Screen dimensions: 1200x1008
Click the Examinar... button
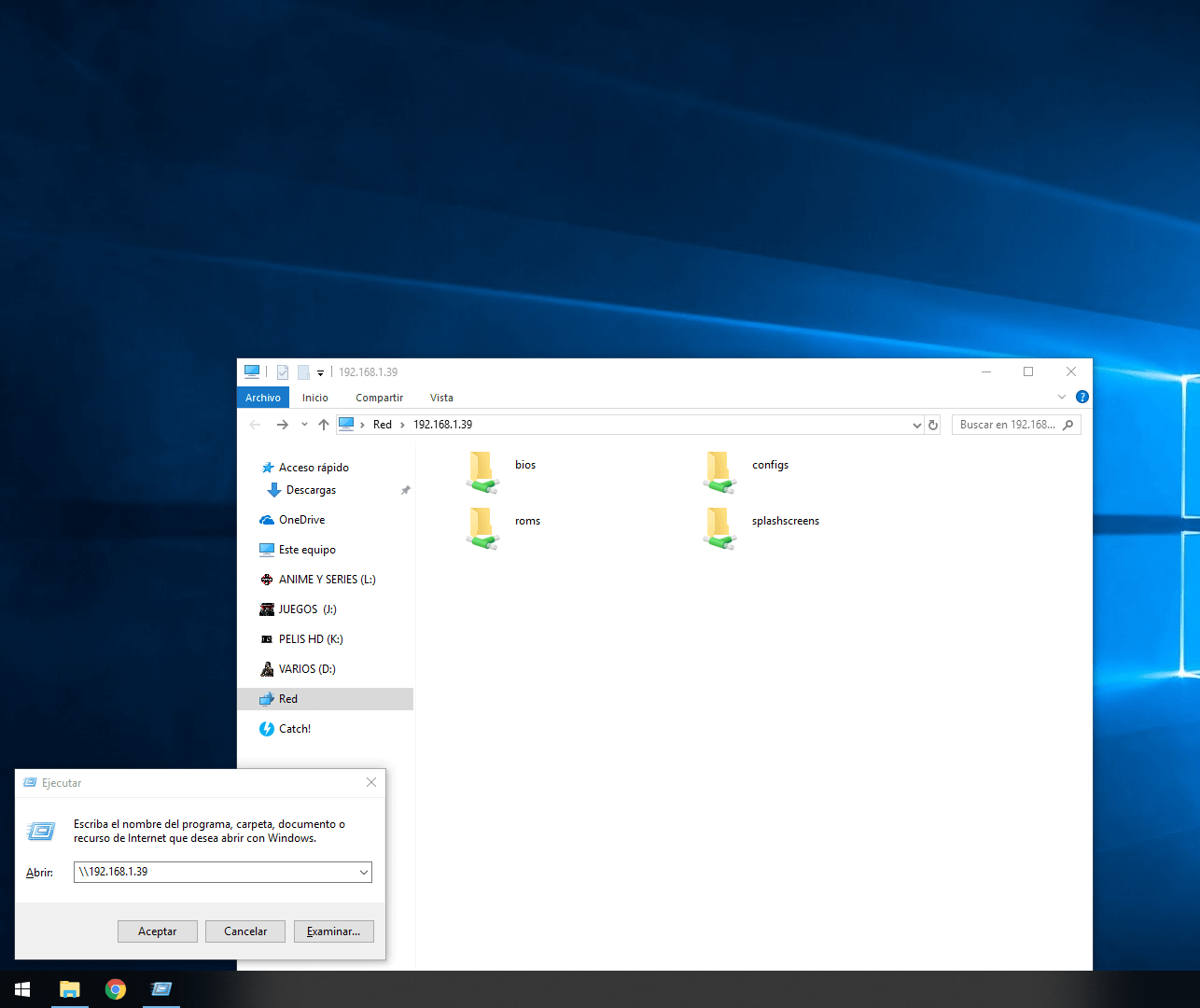point(333,931)
